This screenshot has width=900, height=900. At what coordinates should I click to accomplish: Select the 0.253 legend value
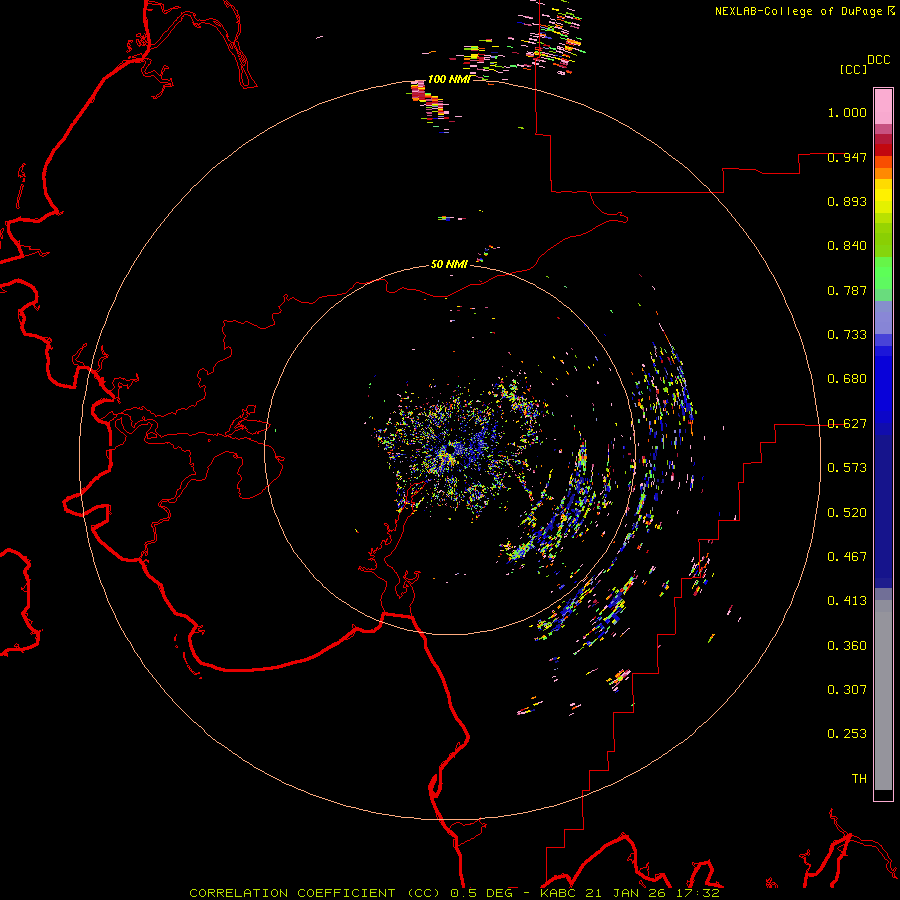click(847, 734)
